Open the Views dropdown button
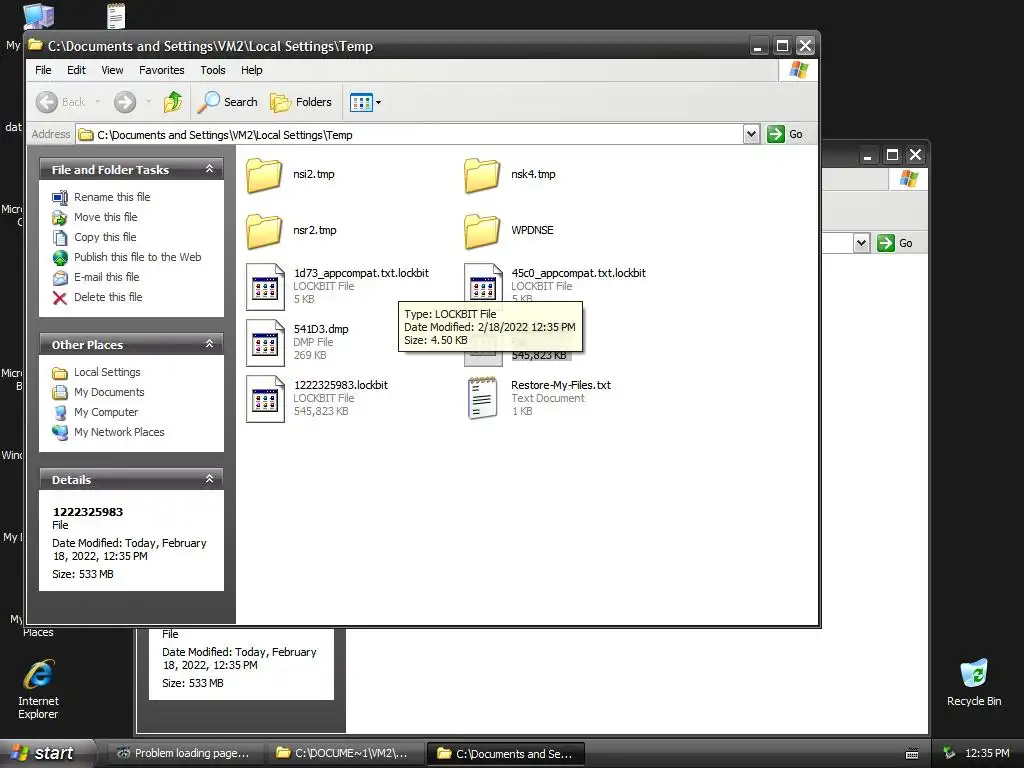 (x=365, y=102)
